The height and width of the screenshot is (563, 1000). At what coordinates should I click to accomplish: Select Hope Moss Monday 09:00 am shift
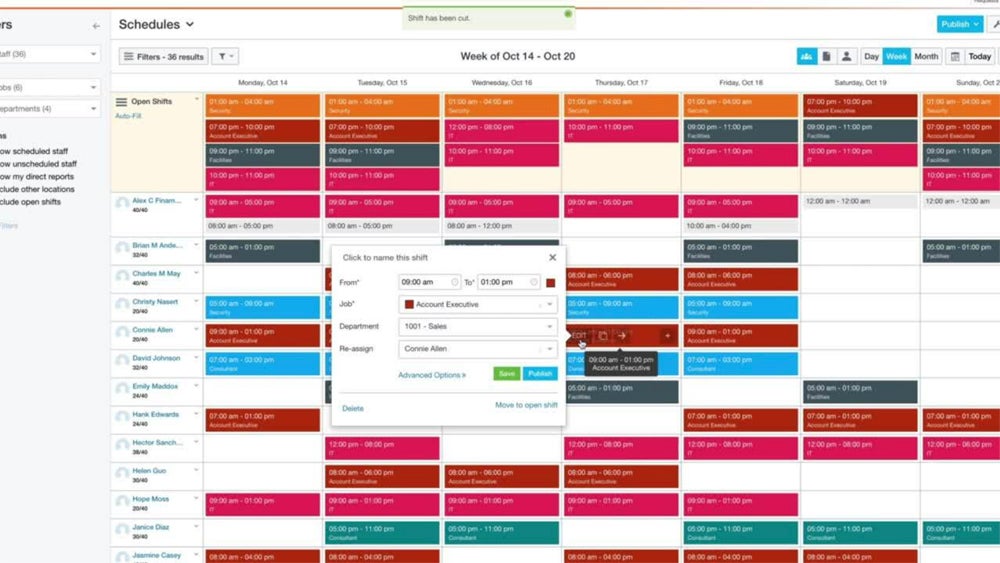tap(263, 504)
